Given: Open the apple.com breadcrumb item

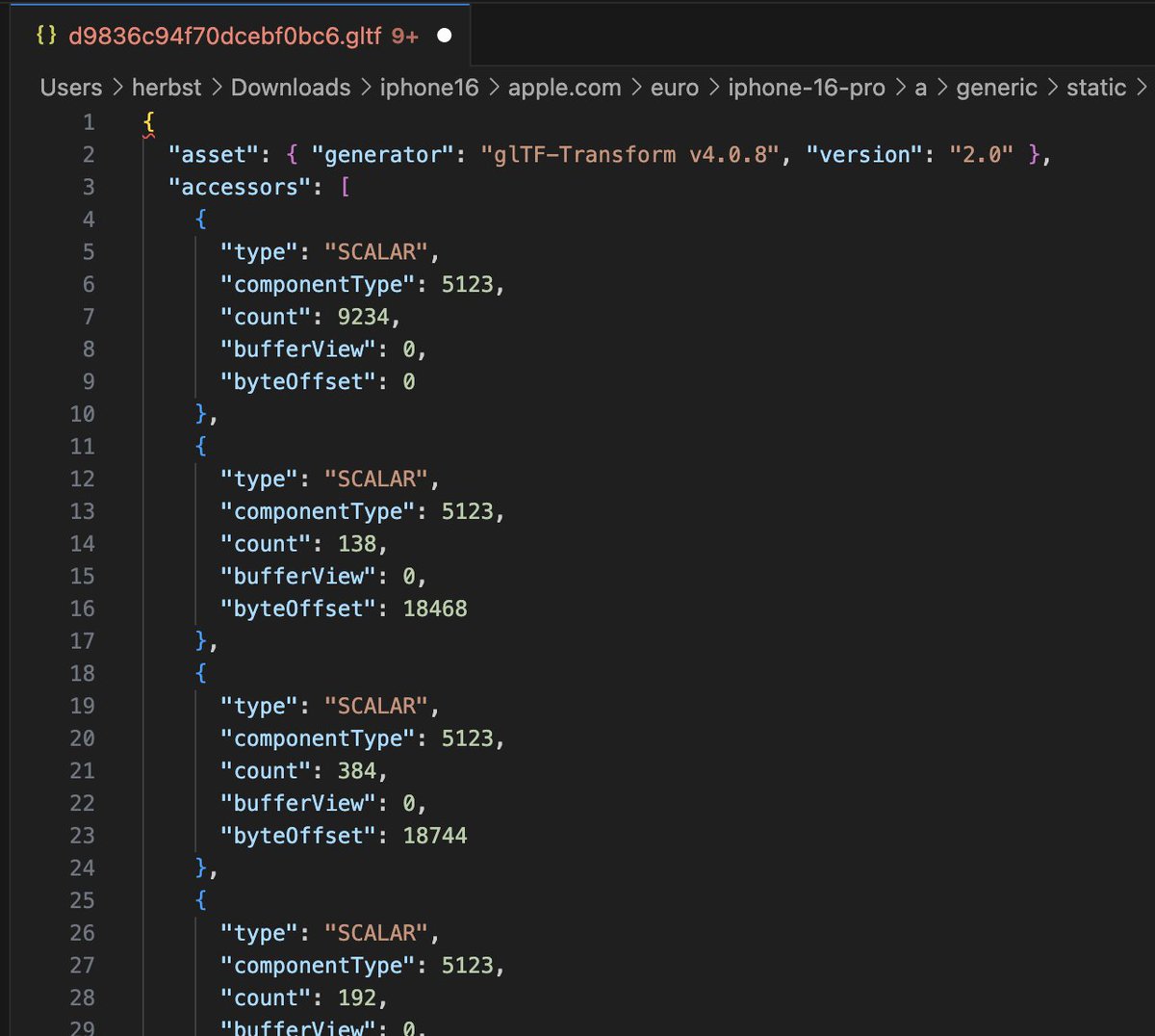Looking at the screenshot, I should pos(564,88).
